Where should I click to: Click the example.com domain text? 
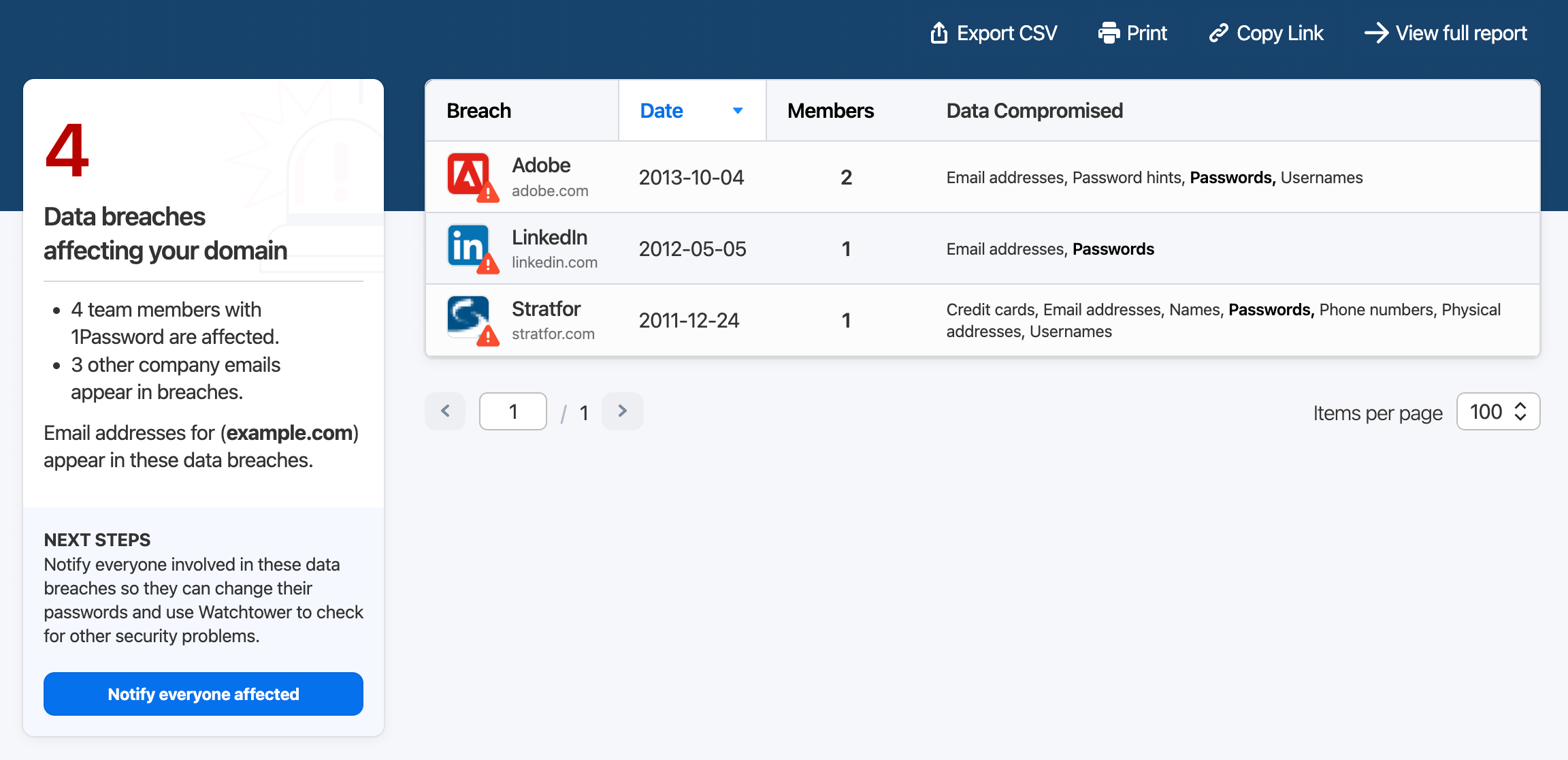pos(289,433)
